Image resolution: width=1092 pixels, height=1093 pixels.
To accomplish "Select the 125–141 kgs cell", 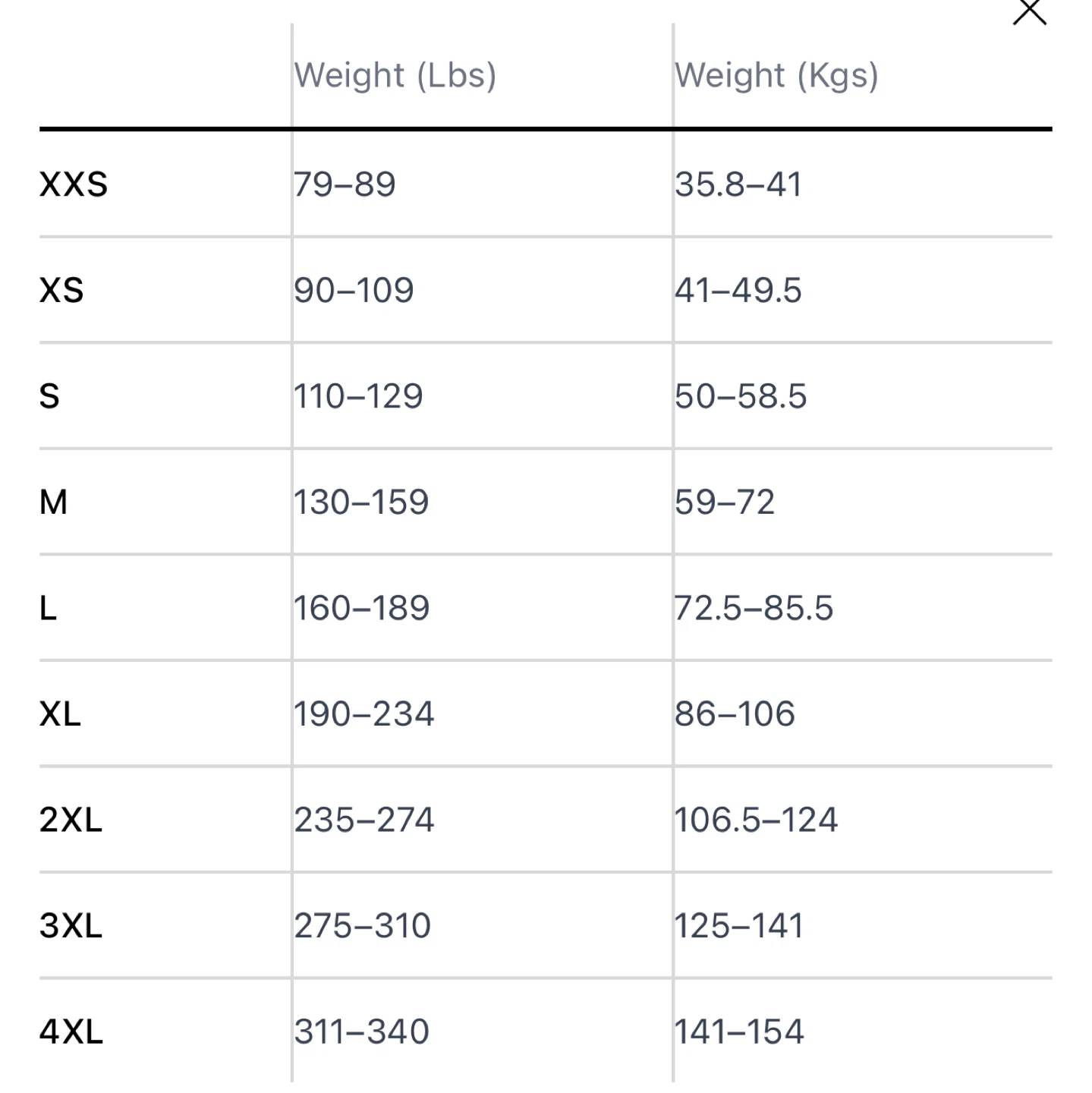I will click(x=739, y=926).
